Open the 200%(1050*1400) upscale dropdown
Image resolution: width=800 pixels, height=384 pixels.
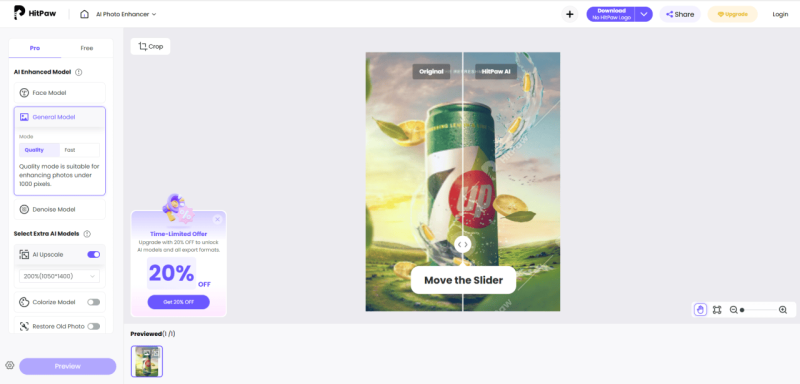(x=59, y=276)
